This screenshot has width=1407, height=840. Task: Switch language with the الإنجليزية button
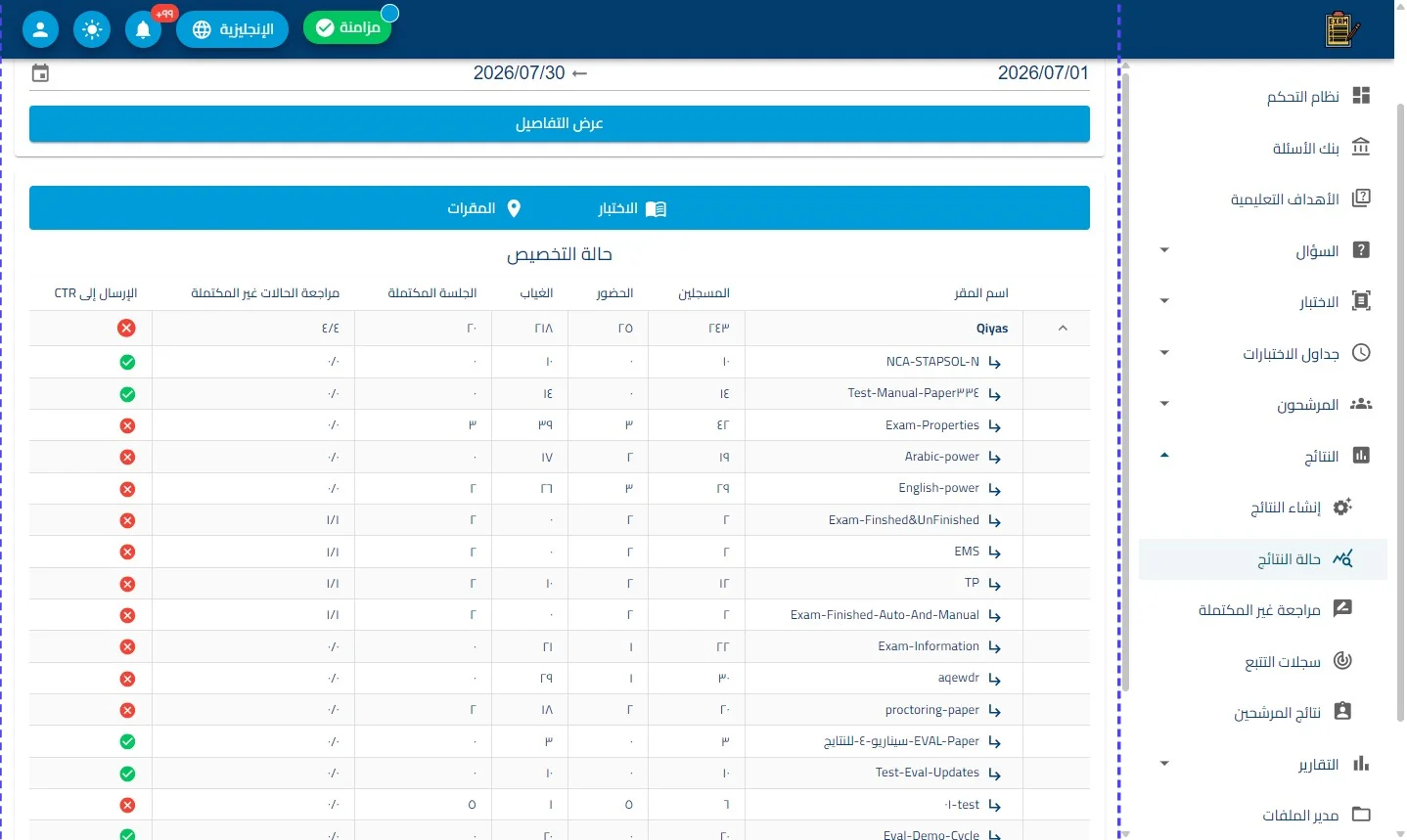(x=233, y=29)
